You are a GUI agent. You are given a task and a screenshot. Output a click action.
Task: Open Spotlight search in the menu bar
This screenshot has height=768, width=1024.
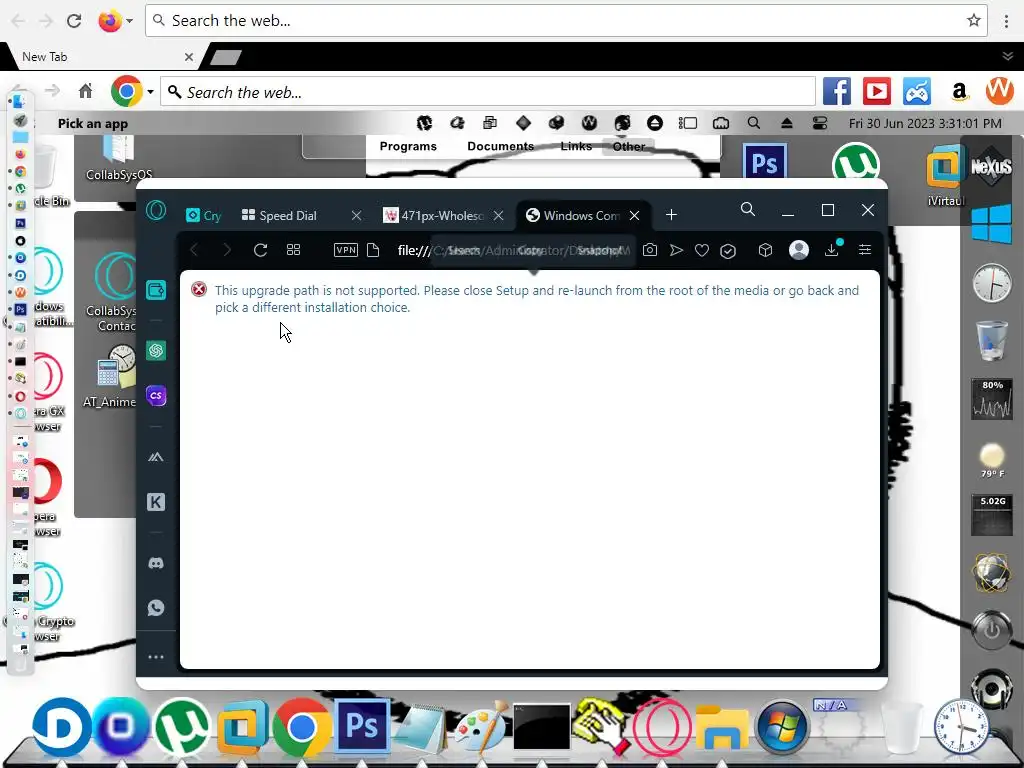[x=754, y=123]
